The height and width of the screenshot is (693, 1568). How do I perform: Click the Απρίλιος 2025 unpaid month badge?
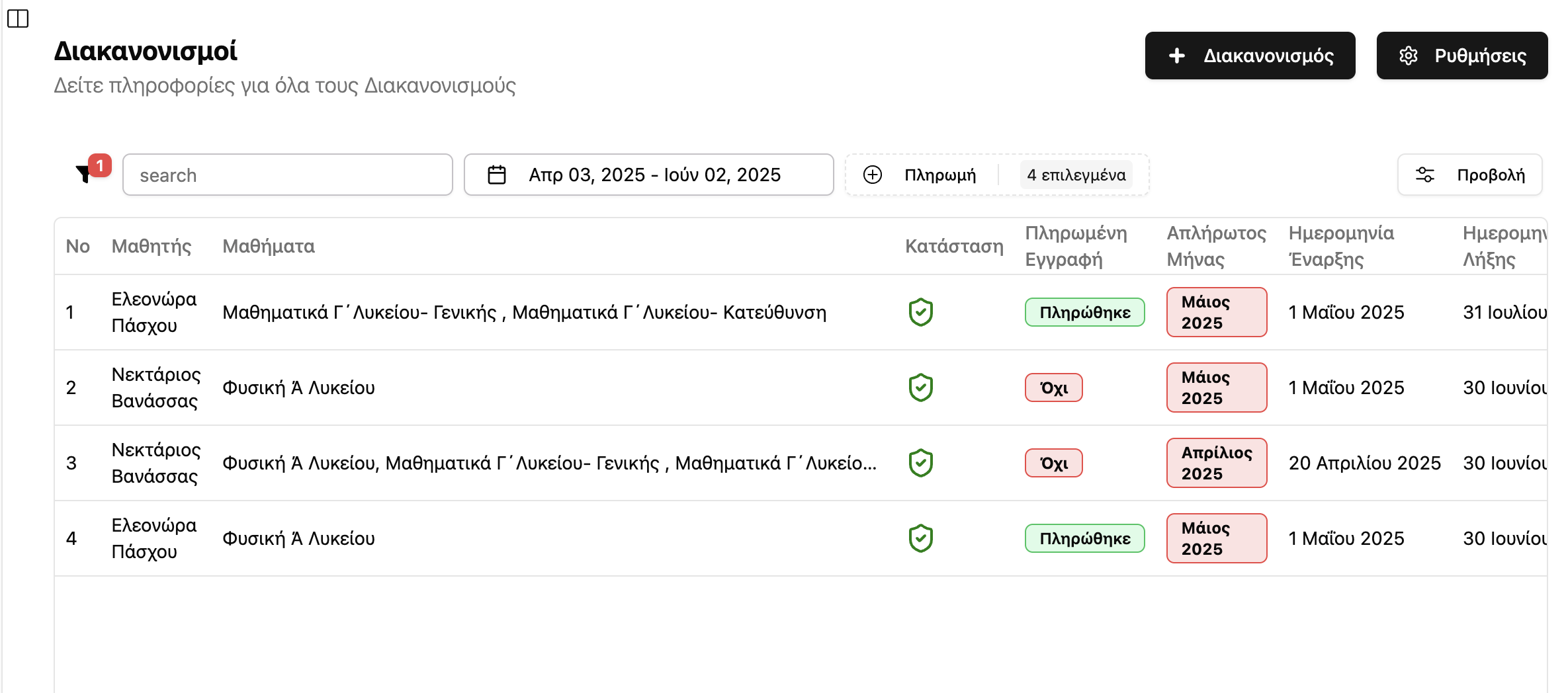click(1216, 463)
